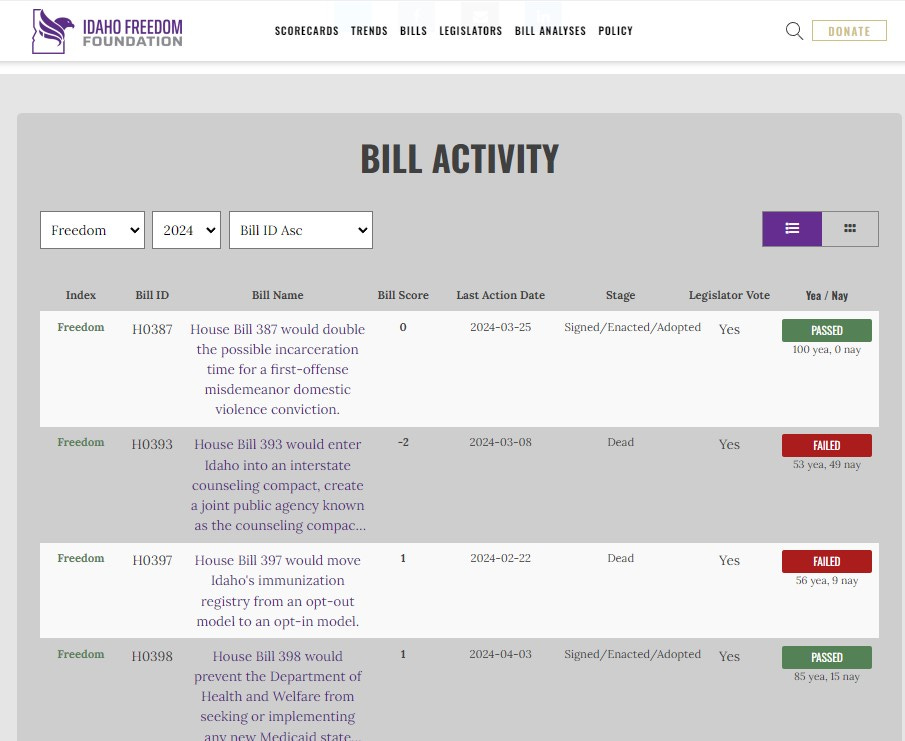Click the Index column header
Screen dimensions: 905x741
pos(81,295)
